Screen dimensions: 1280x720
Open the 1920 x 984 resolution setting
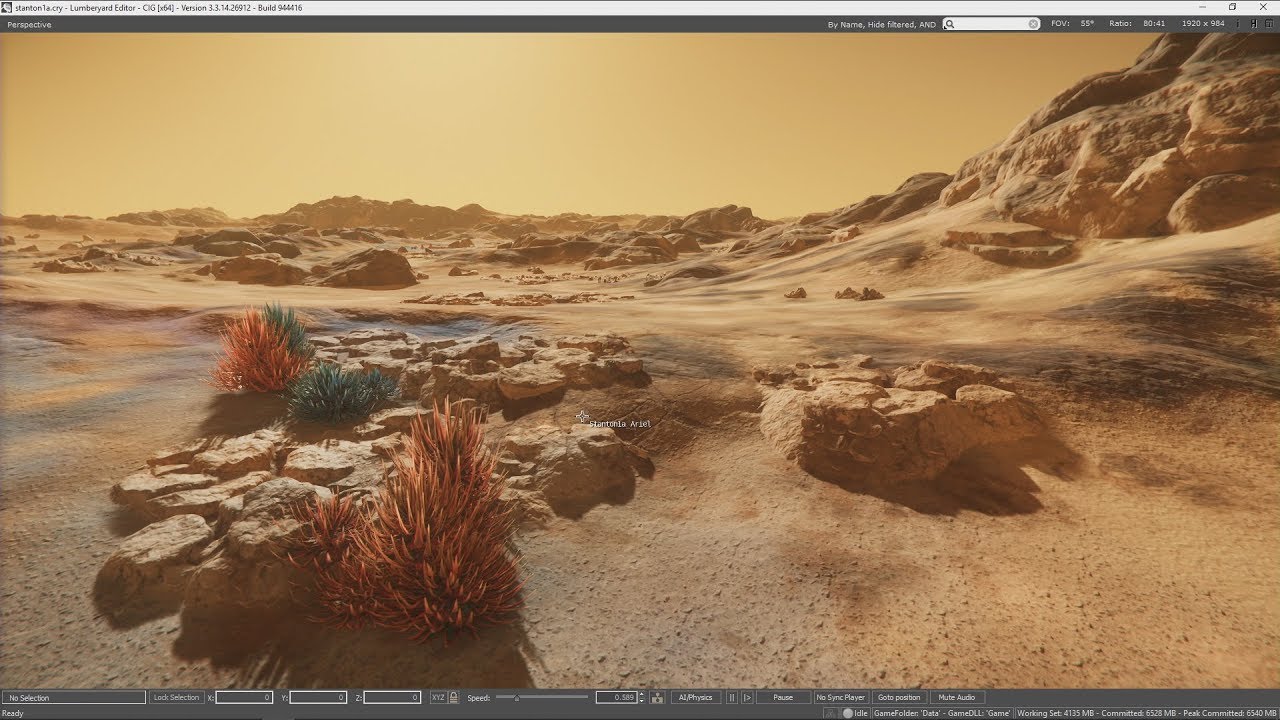point(1203,24)
